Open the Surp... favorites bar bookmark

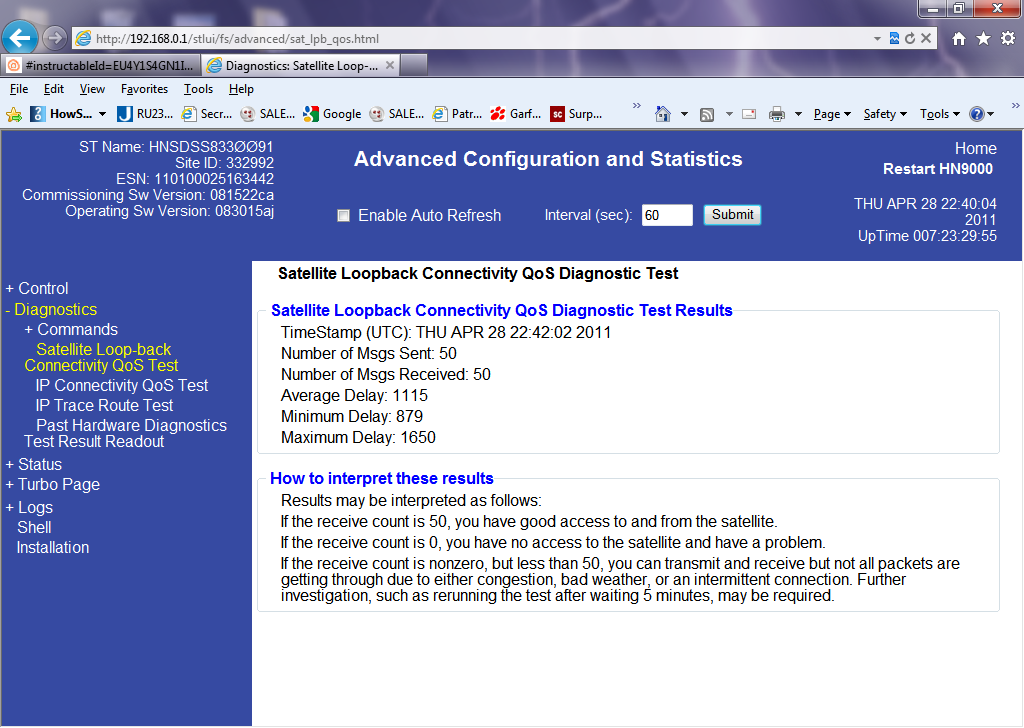[576, 114]
